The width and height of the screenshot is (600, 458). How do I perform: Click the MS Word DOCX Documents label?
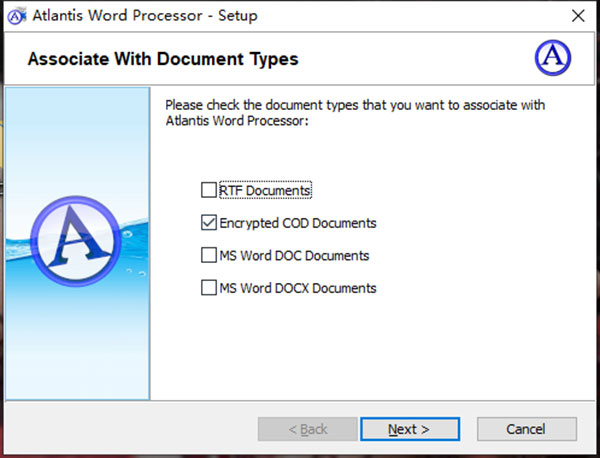297,288
